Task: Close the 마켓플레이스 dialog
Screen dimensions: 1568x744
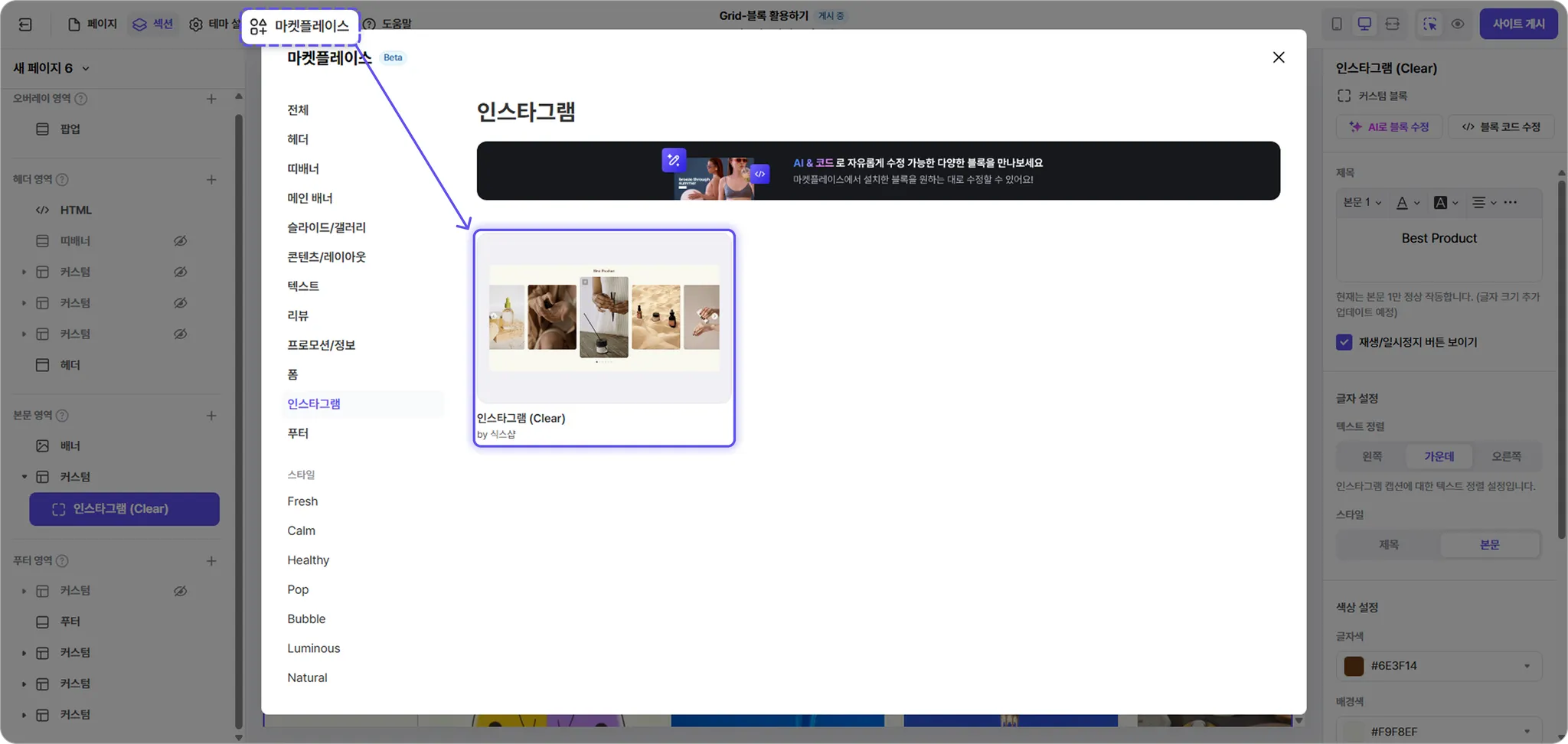Action: [x=1279, y=57]
